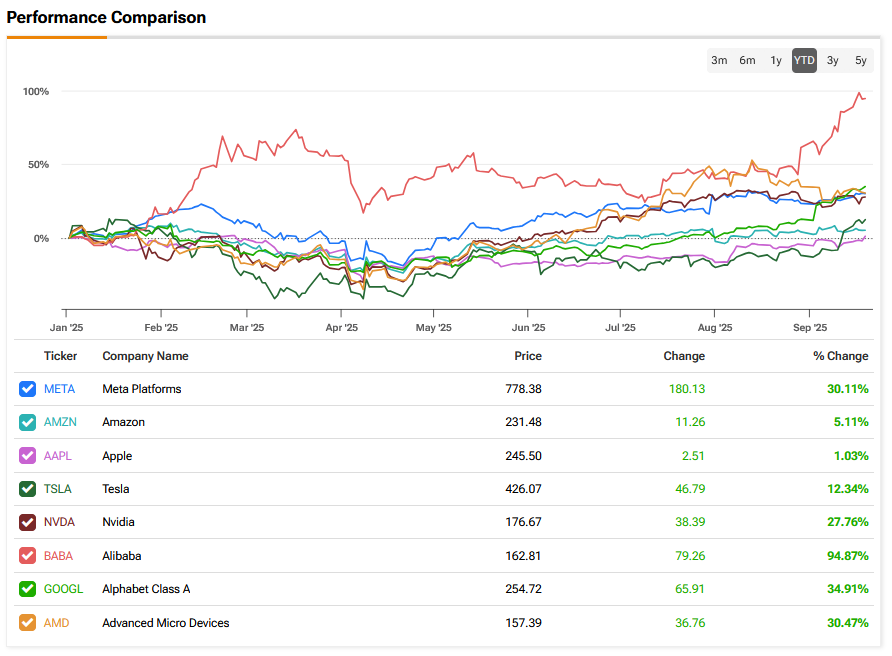Select the 1y time range

coord(776,60)
